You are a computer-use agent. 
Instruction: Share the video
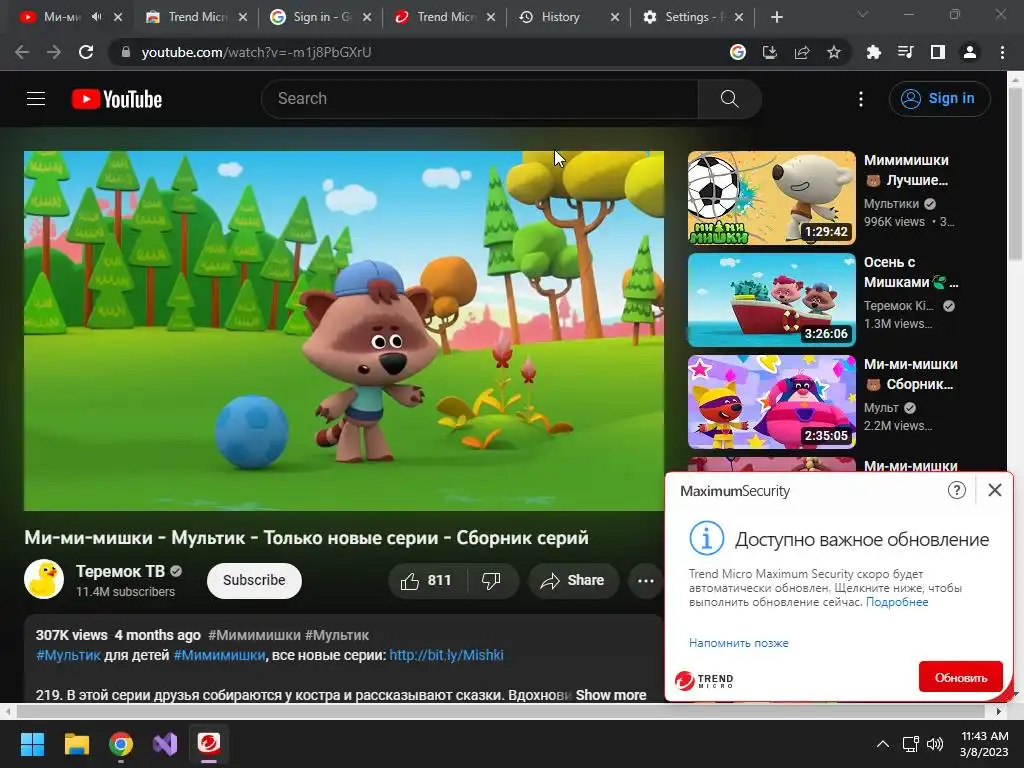(x=573, y=581)
